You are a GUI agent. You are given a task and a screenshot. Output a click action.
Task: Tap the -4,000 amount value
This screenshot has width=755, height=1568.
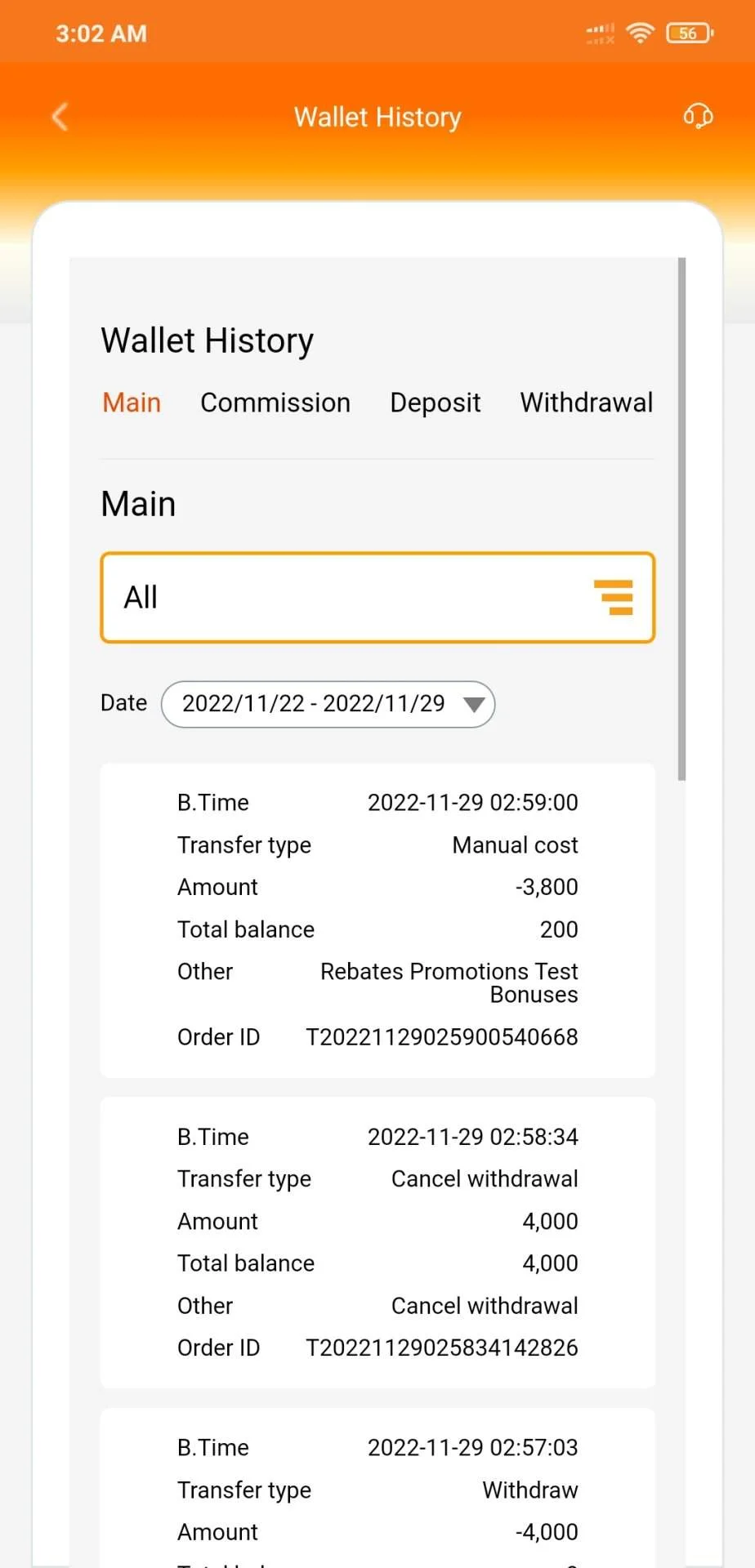(x=547, y=1532)
